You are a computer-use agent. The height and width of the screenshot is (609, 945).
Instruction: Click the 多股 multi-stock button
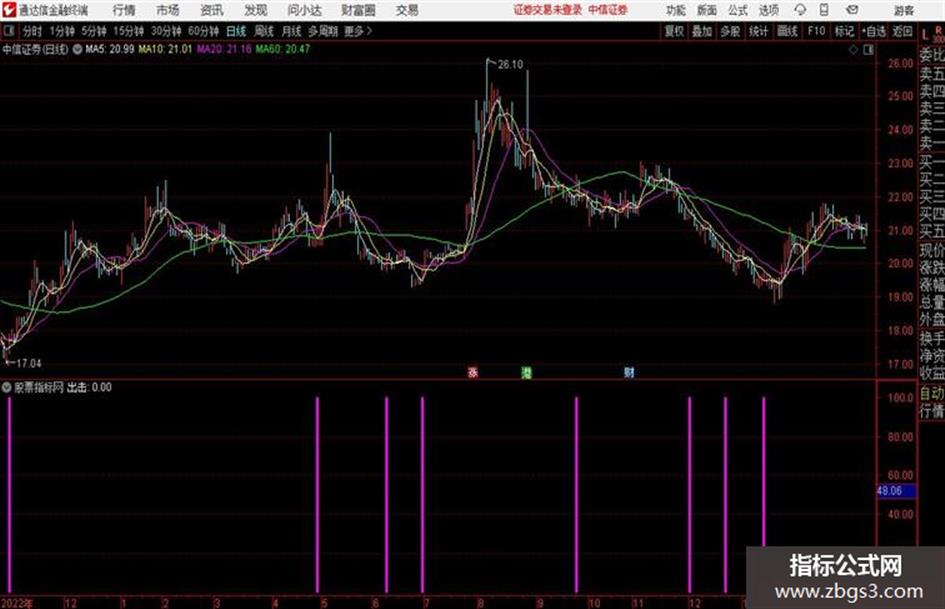pos(730,31)
